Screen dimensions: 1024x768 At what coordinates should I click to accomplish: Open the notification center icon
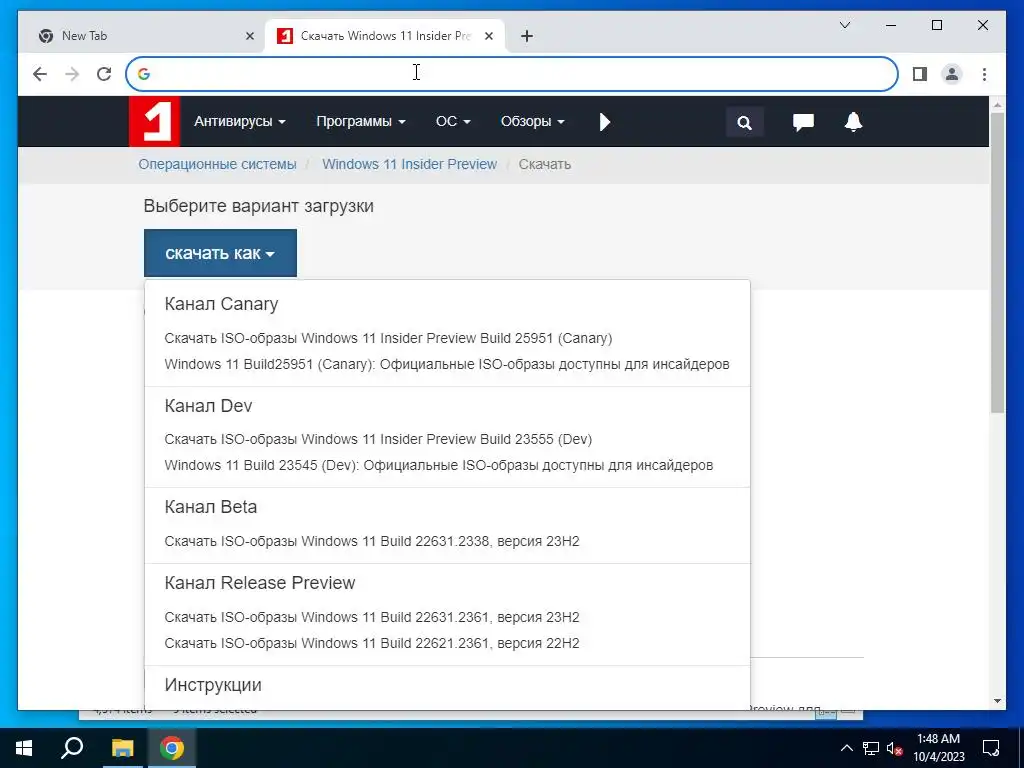click(x=991, y=748)
